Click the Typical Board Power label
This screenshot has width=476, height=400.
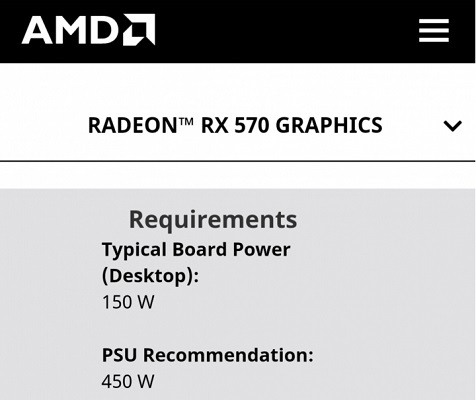pyautogui.click(x=196, y=249)
